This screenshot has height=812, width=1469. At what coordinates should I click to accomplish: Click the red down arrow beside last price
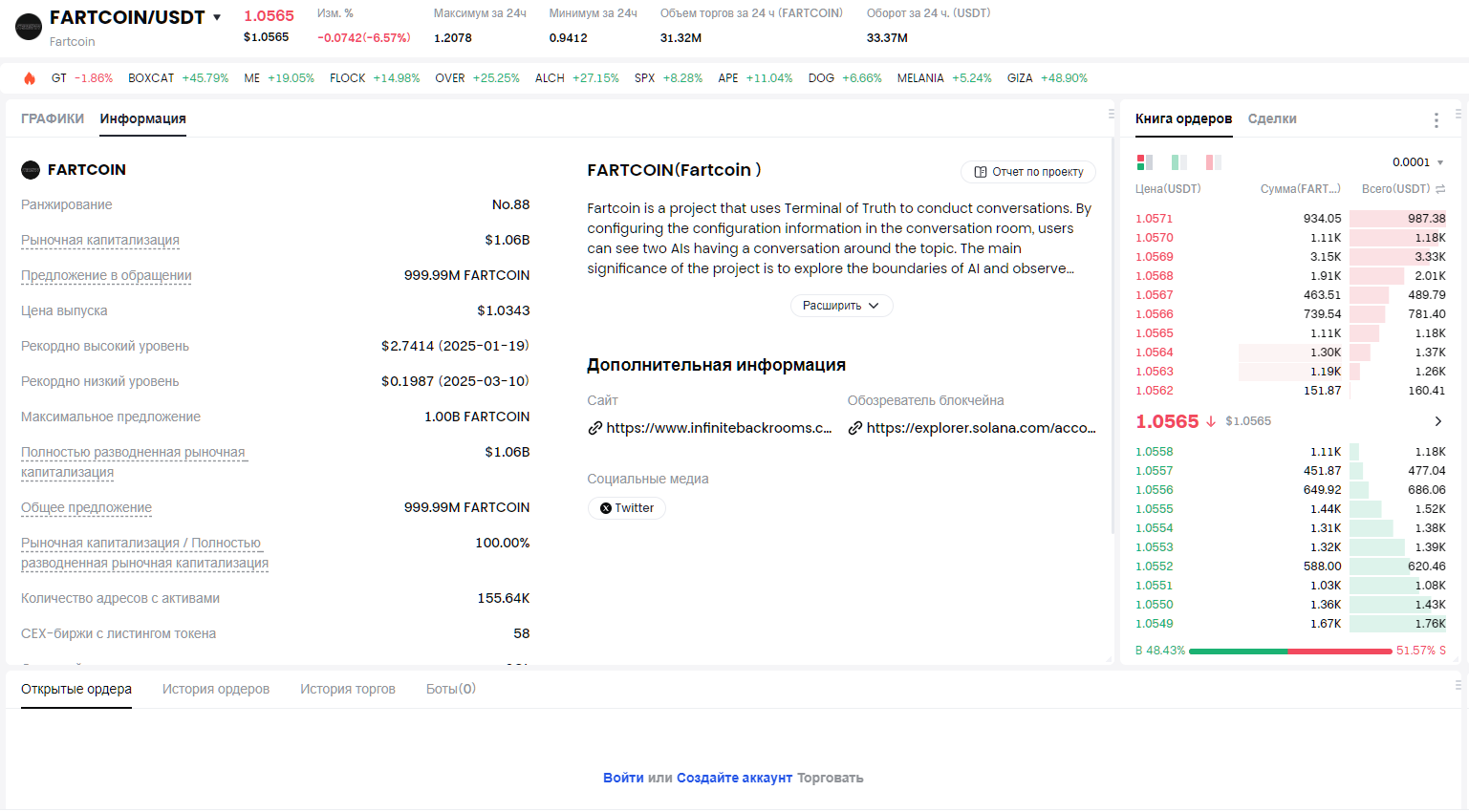pyautogui.click(x=1211, y=421)
